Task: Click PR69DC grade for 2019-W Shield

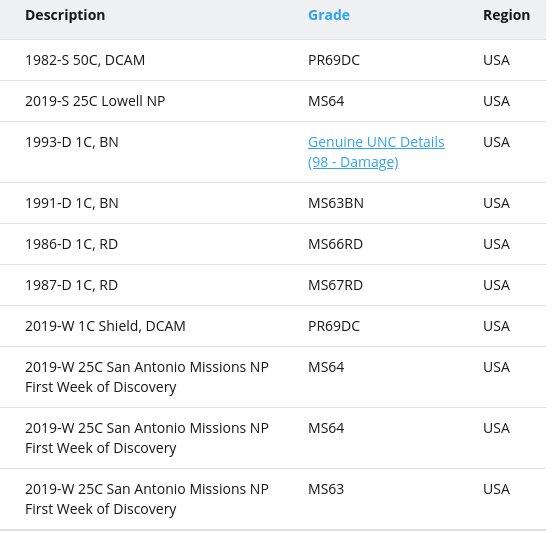Action: 333,326
